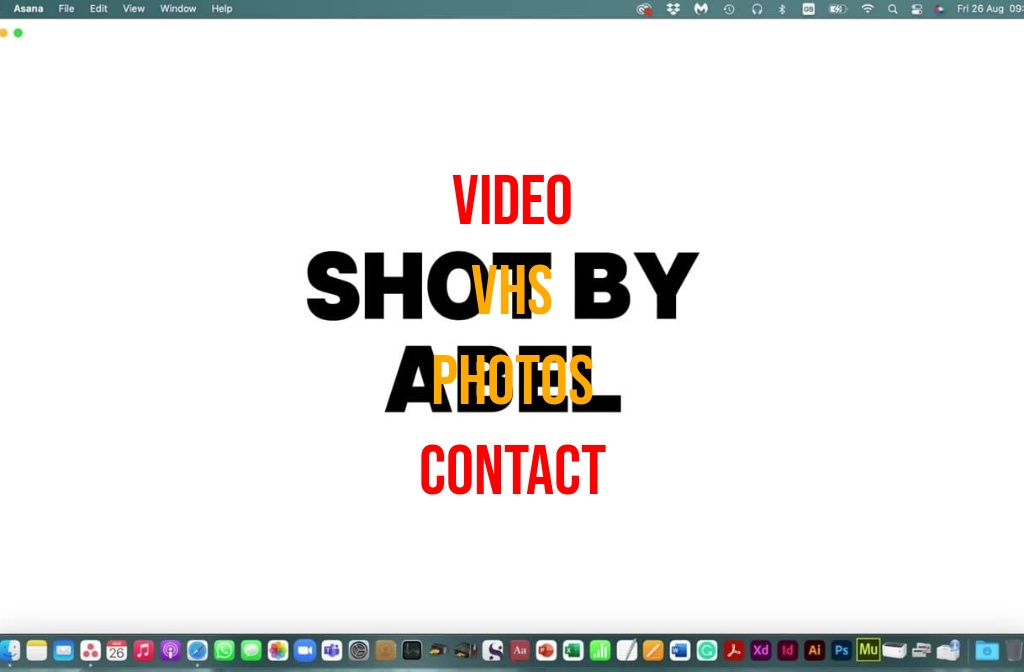Click the green full-screen window button
The width and height of the screenshot is (1024, 672).
tap(18, 33)
